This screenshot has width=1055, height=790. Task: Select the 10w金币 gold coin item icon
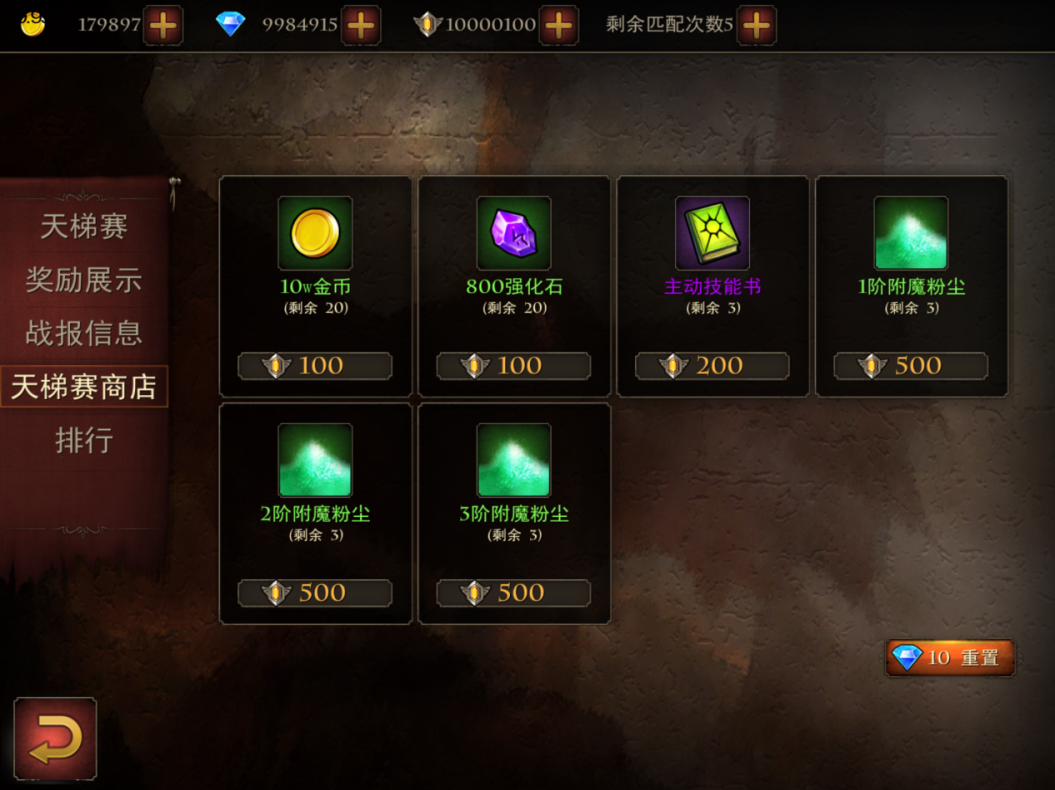(315, 233)
